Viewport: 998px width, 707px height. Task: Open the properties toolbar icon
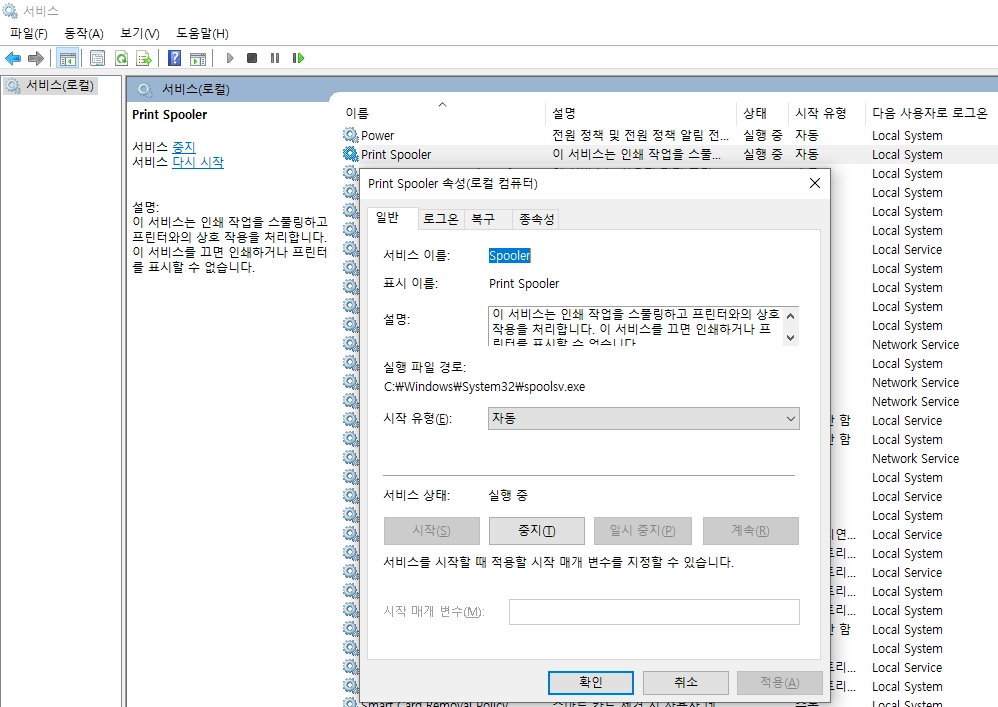pyautogui.click(x=97, y=59)
